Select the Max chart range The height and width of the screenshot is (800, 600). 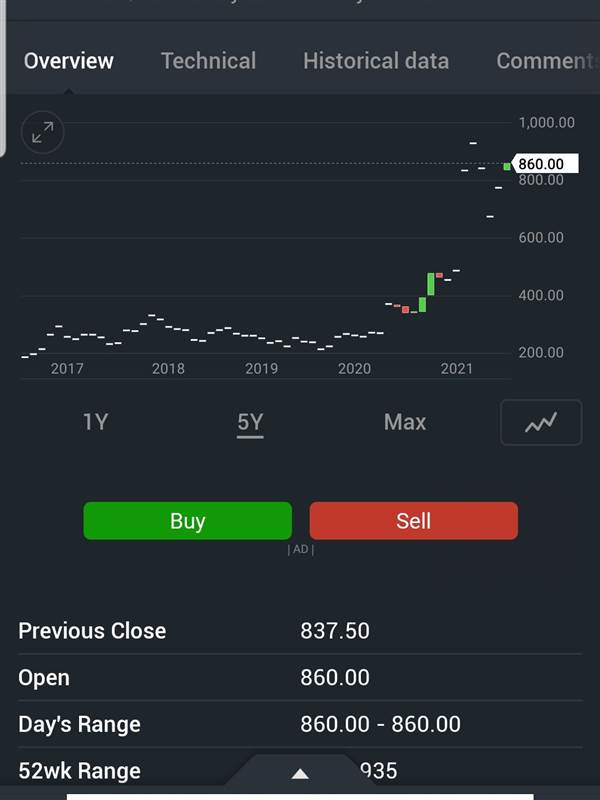pos(405,422)
